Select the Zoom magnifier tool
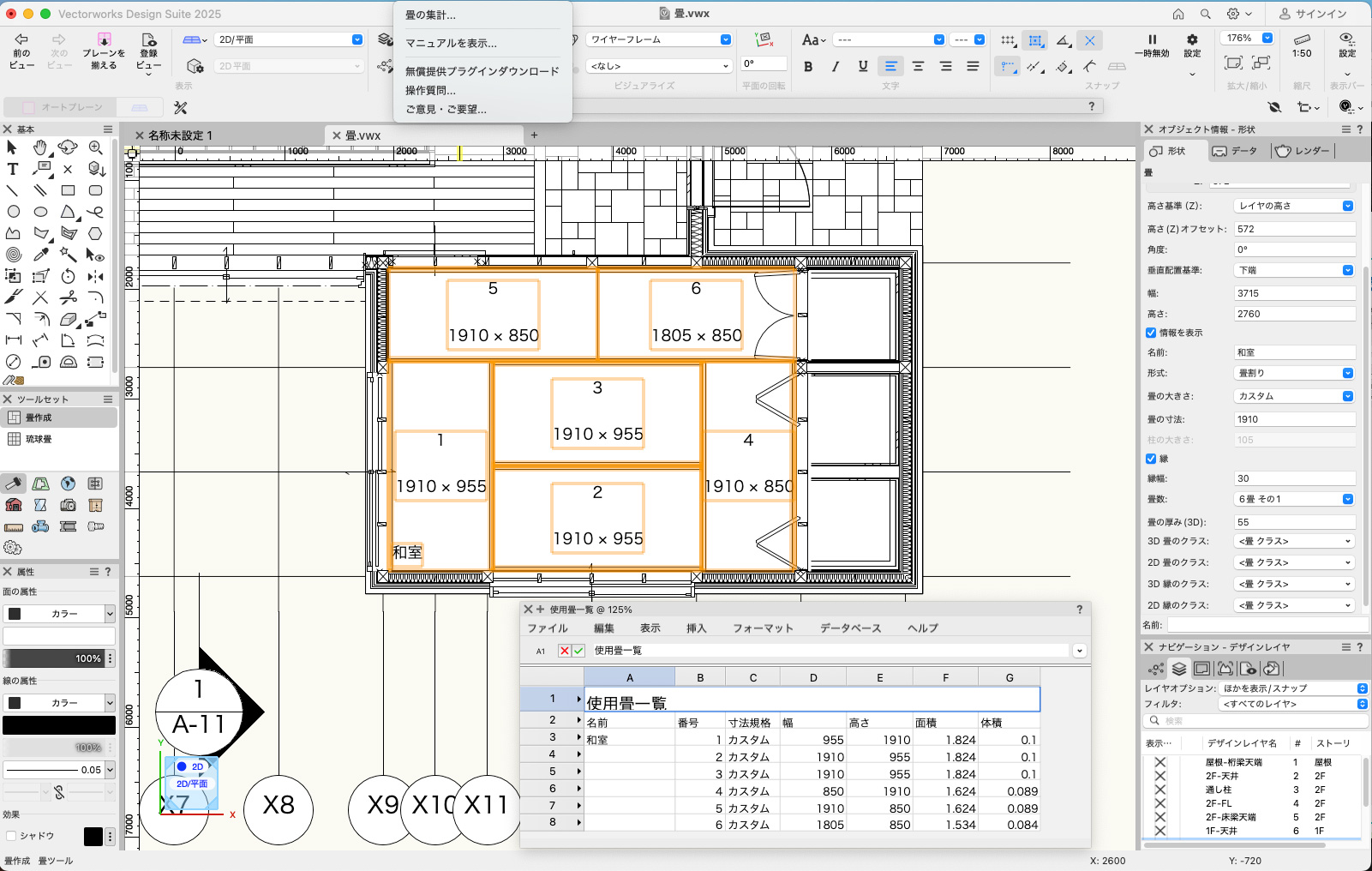Viewport: 1372px width, 871px height. (x=95, y=147)
